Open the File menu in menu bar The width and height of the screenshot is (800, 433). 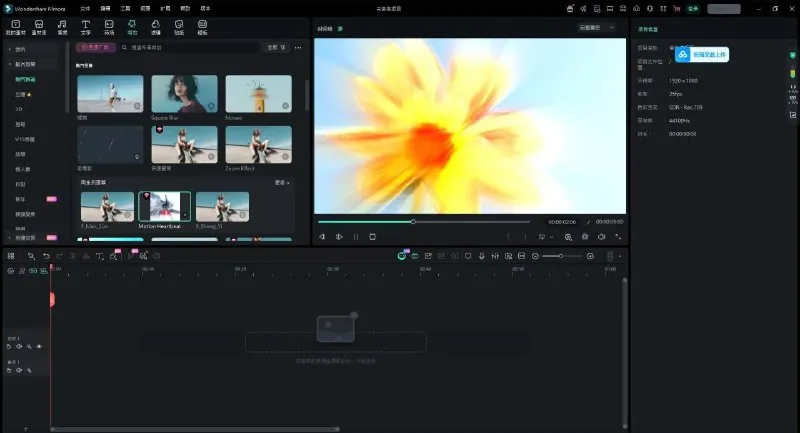(x=83, y=8)
